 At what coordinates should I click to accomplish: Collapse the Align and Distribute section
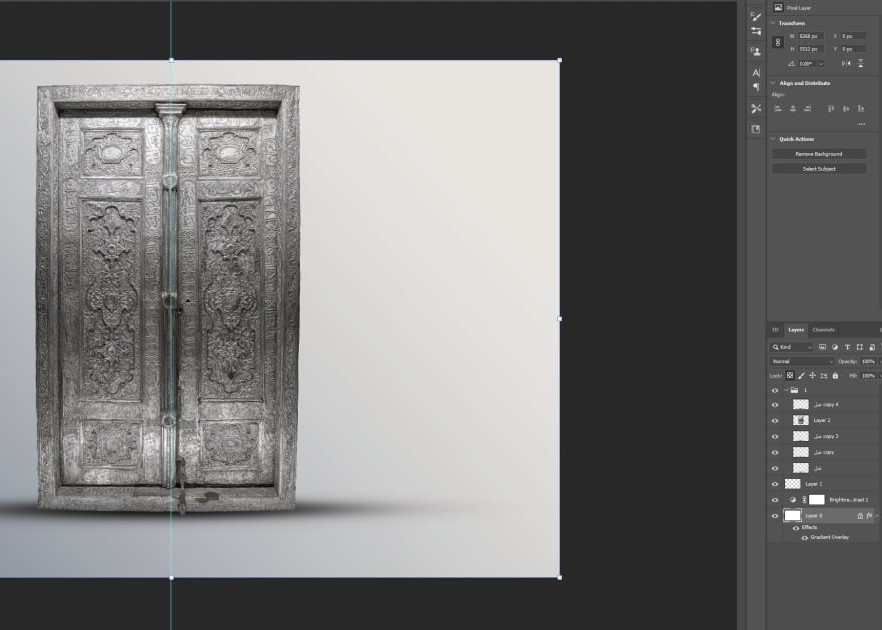point(773,83)
